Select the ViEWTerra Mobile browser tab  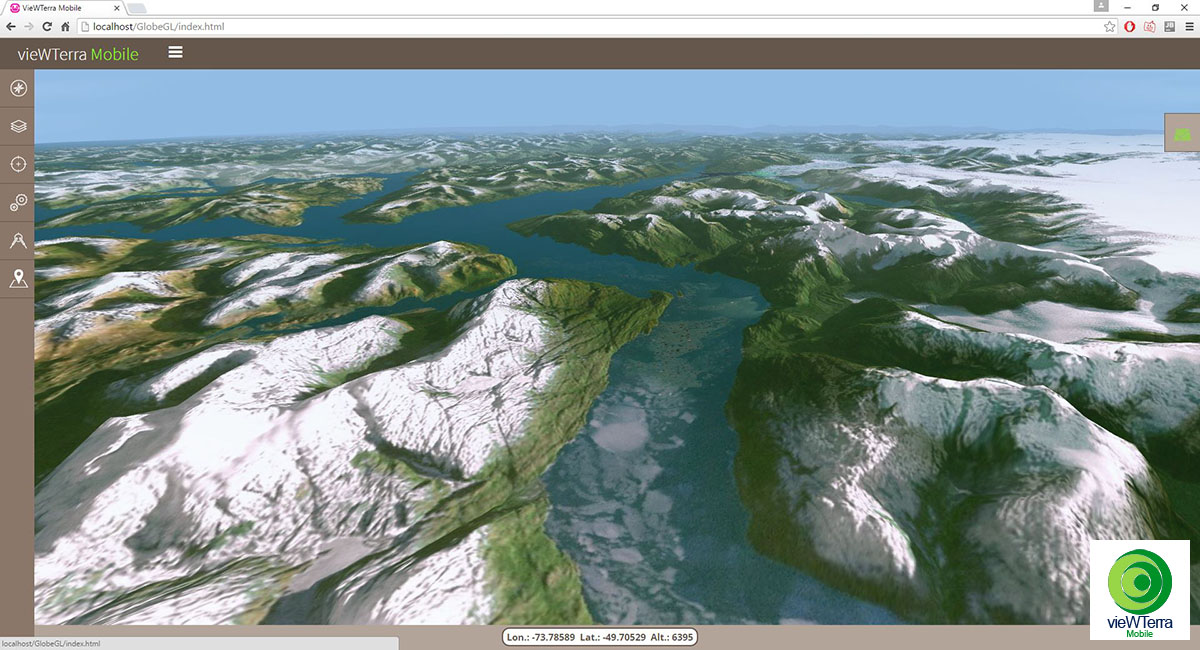pyautogui.click(x=63, y=7)
